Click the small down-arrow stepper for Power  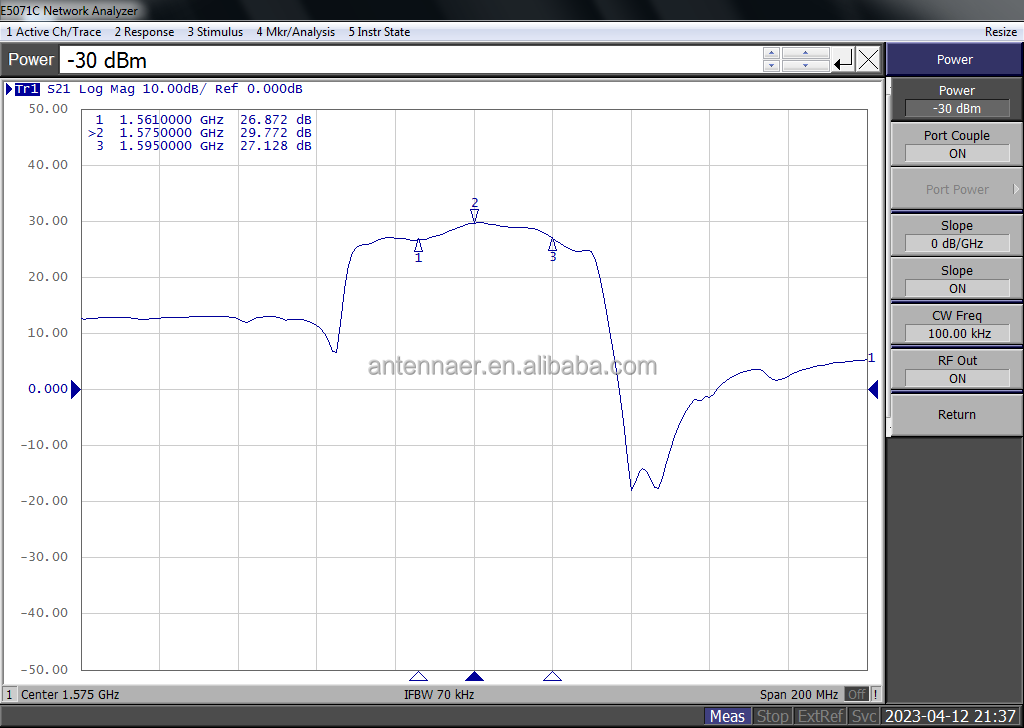(x=771, y=66)
